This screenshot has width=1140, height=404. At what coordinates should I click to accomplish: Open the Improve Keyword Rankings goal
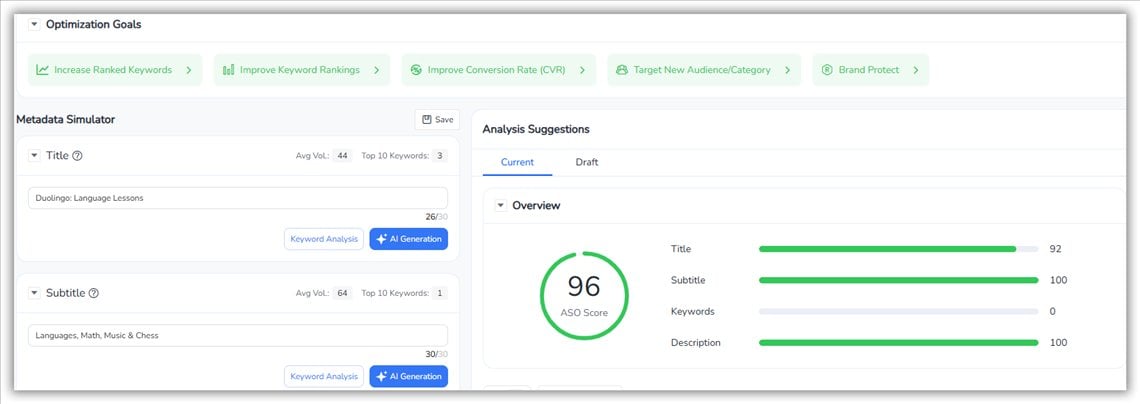302,70
